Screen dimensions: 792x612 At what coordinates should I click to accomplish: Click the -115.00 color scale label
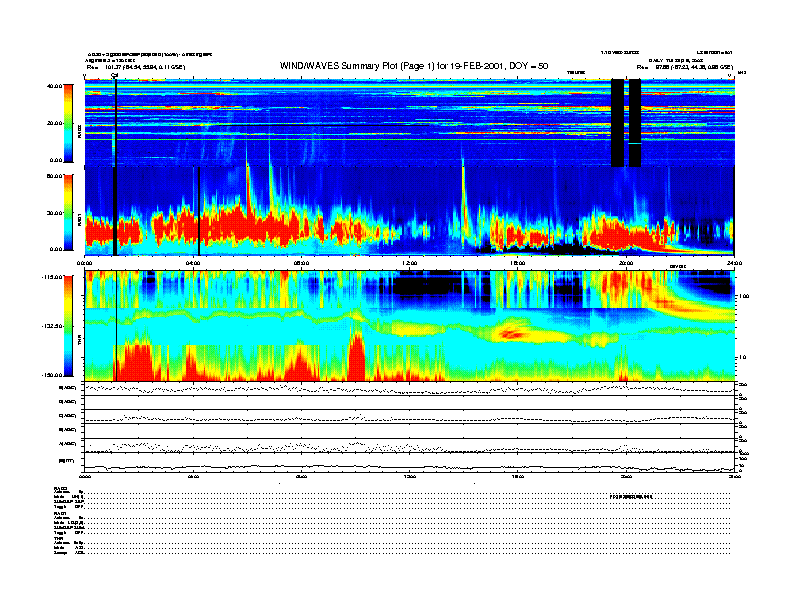pos(52,277)
